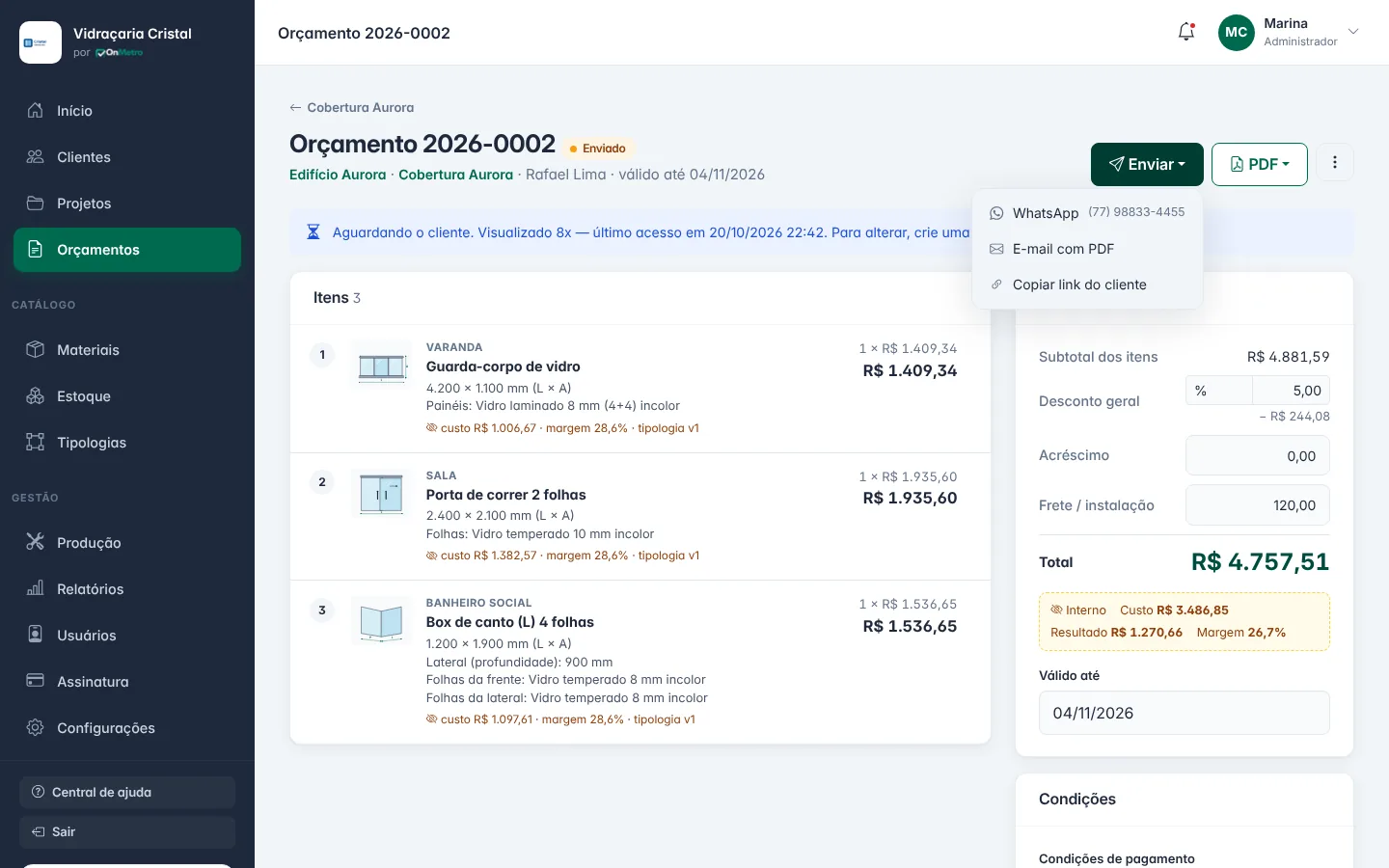The height and width of the screenshot is (868, 1389).
Task: Open Tipologias from the sidebar
Action: tap(127, 443)
